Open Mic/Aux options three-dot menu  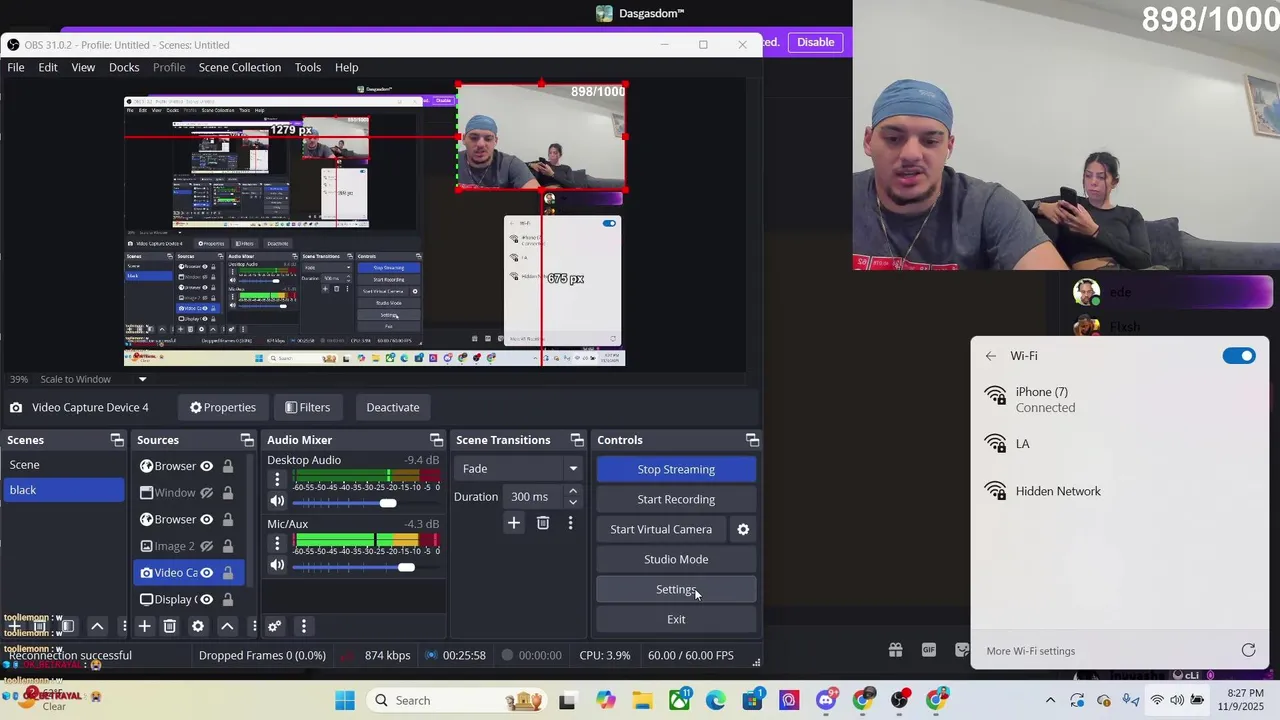pos(277,543)
